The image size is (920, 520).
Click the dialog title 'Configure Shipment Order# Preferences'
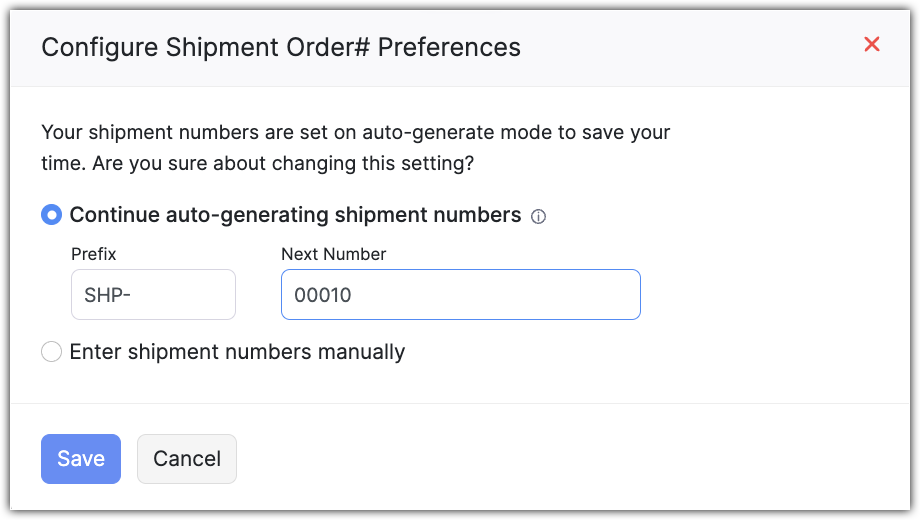(281, 47)
